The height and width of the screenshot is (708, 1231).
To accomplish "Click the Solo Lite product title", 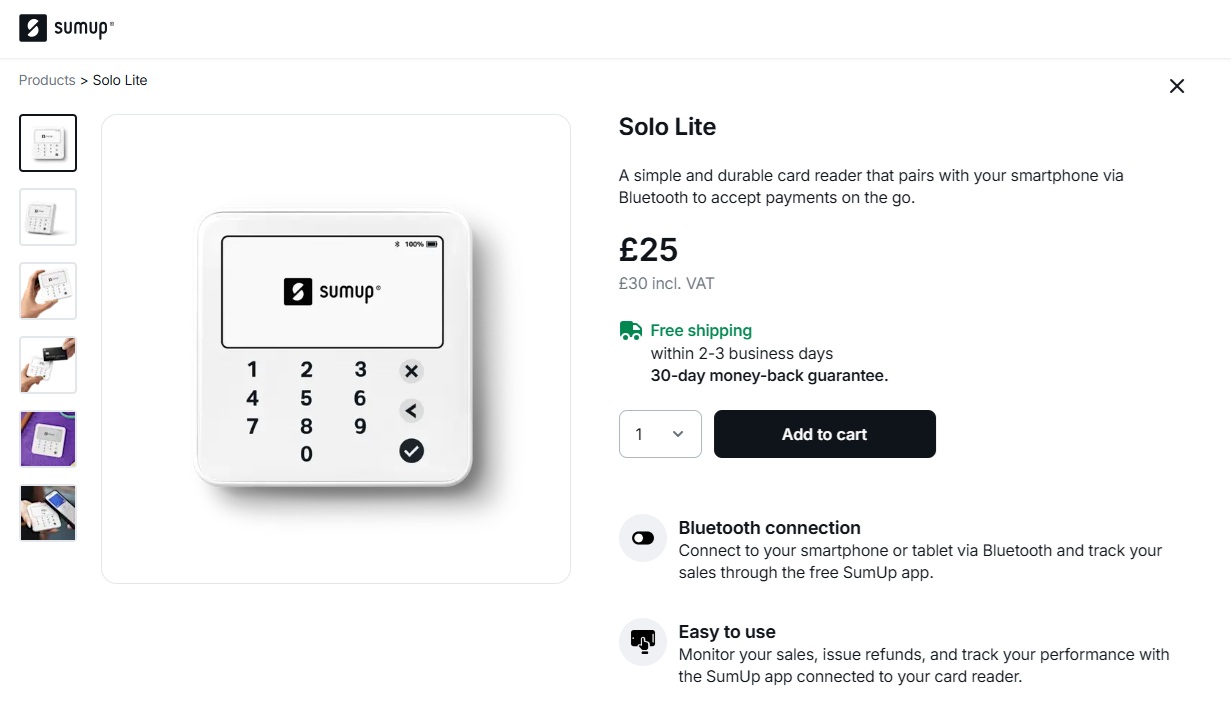I will point(667,127).
